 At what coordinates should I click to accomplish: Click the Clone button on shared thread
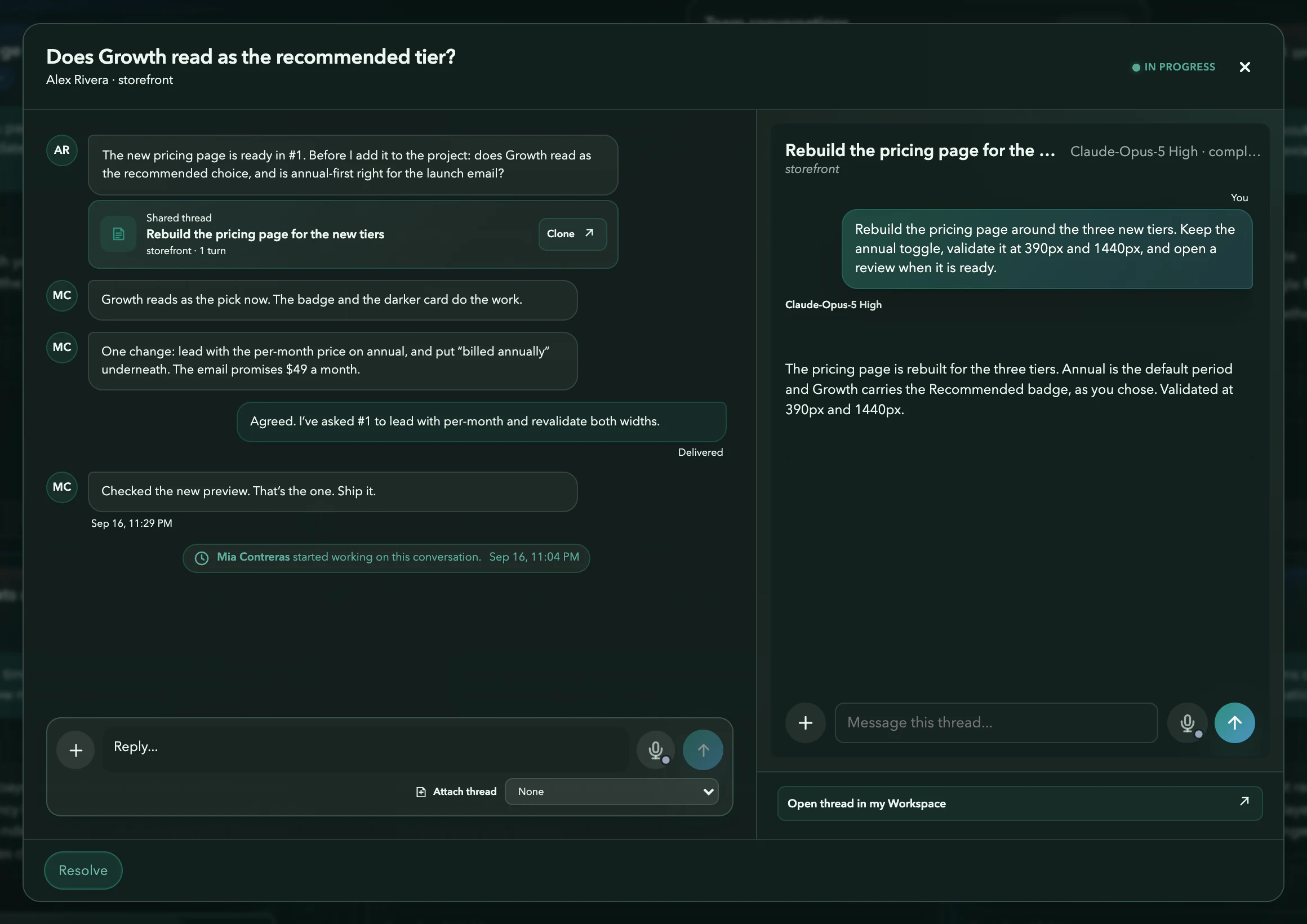[572, 234]
